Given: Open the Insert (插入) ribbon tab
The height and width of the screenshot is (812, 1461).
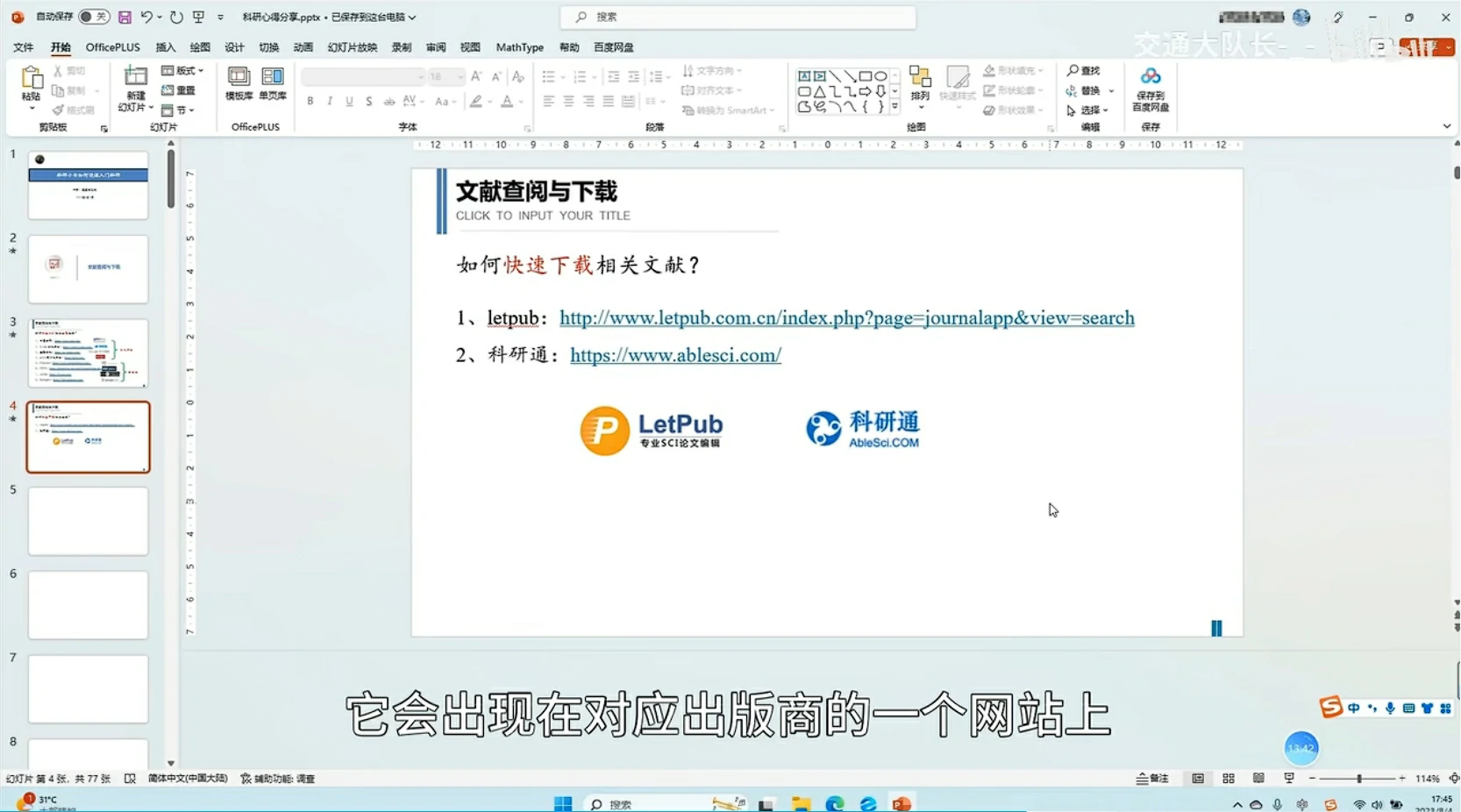Looking at the screenshot, I should click(x=165, y=47).
